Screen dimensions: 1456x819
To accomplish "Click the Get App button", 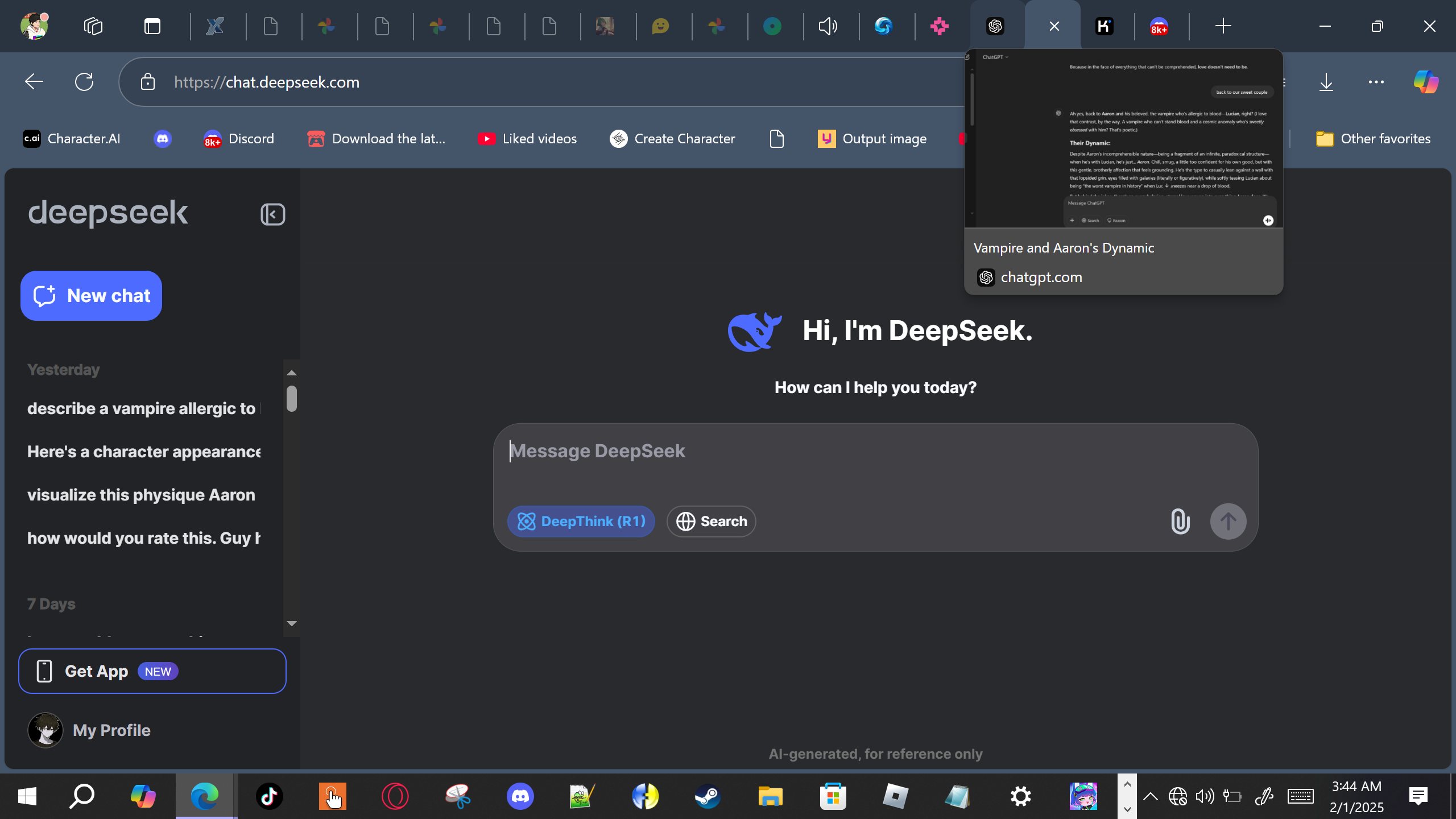I will coord(152,671).
